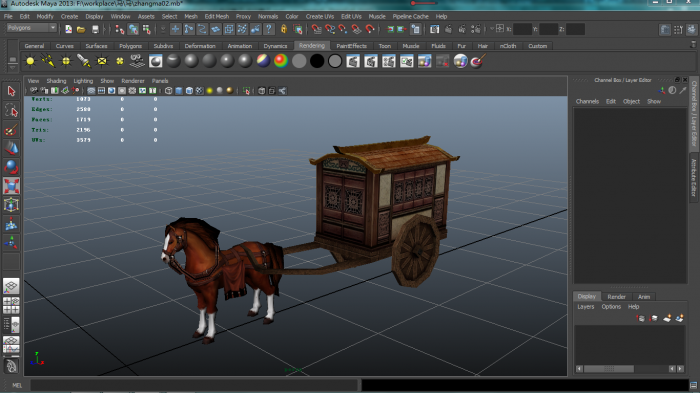Open the Create UVs menu
The image size is (700, 393).
pos(320,17)
